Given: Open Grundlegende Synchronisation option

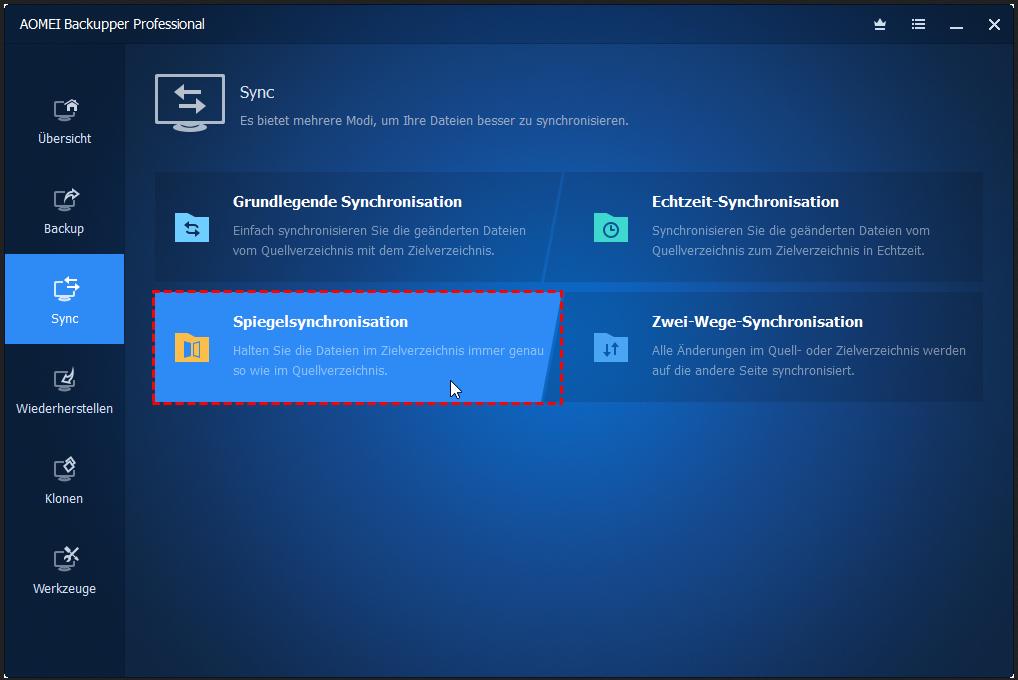Looking at the screenshot, I should click(347, 202).
